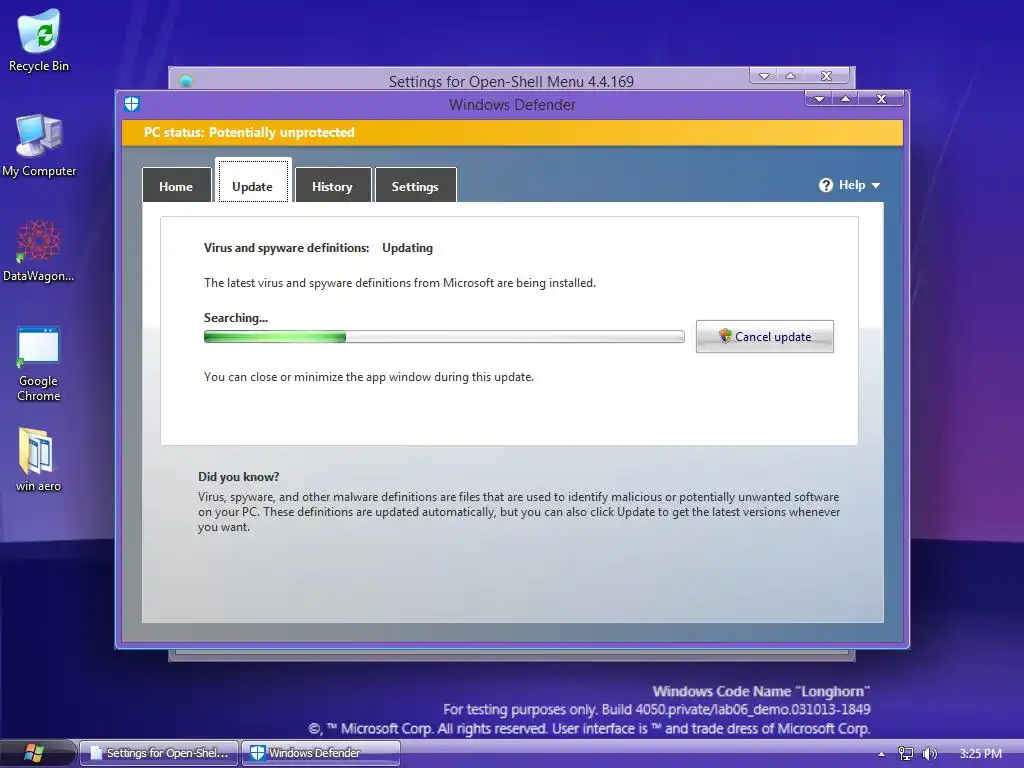Go to the Settings tab
1024x768 pixels.
(x=415, y=185)
